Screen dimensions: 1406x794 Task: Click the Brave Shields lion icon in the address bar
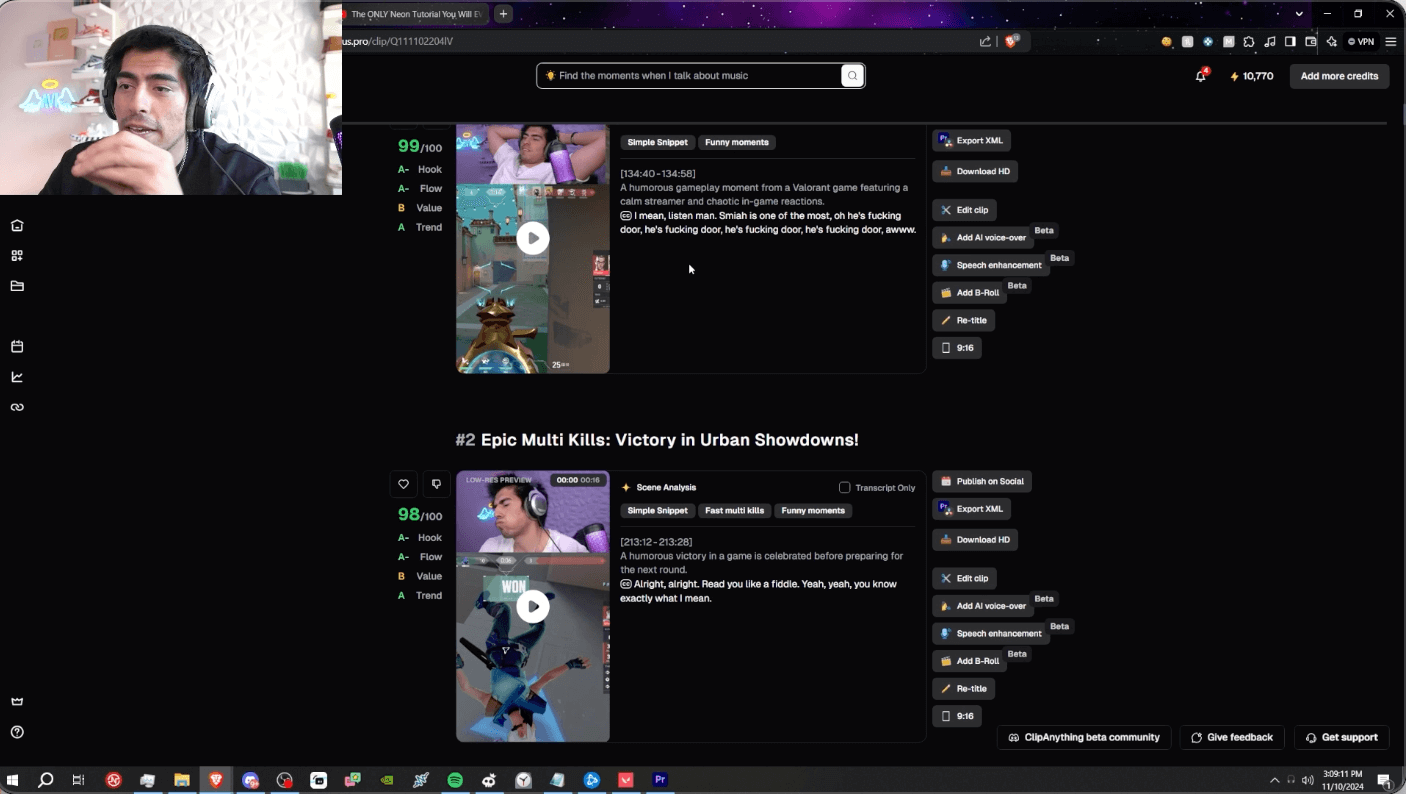coord(1011,41)
